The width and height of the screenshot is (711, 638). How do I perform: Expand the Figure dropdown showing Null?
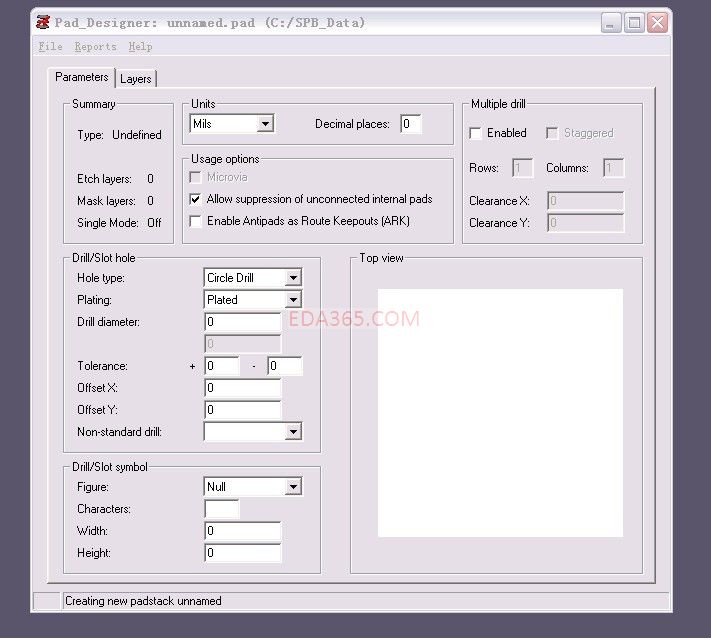click(x=253, y=487)
